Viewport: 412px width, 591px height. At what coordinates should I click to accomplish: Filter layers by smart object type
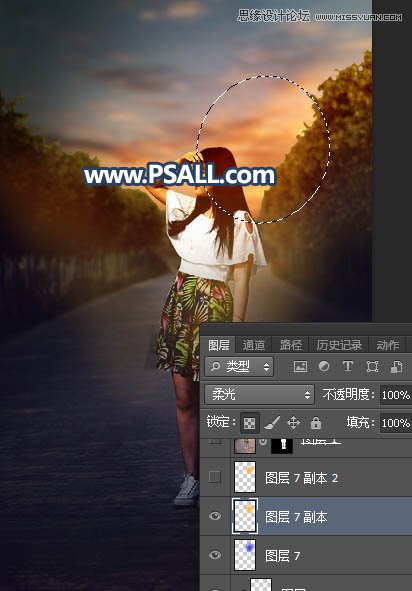click(x=396, y=367)
